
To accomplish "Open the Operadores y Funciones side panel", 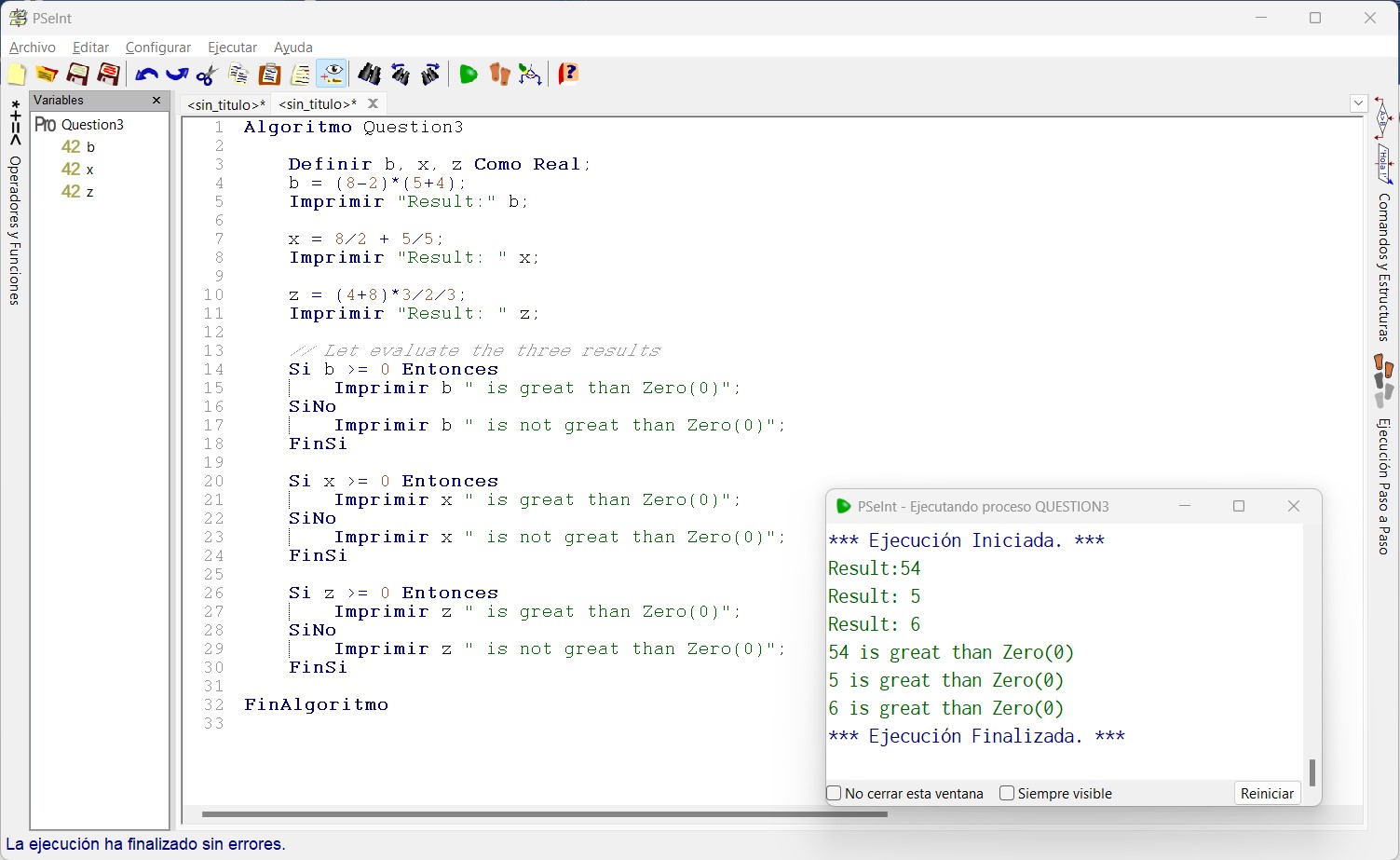I will coord(15,230).
